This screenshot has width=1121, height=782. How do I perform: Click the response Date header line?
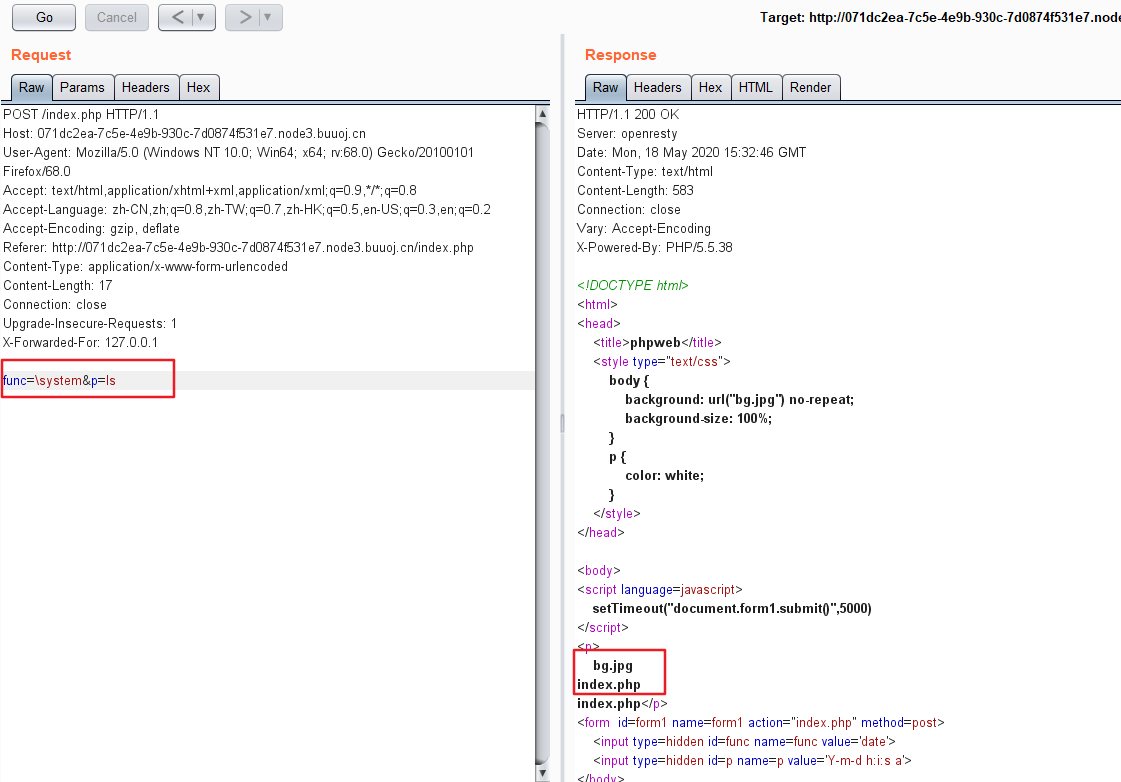tap(691, 152)
